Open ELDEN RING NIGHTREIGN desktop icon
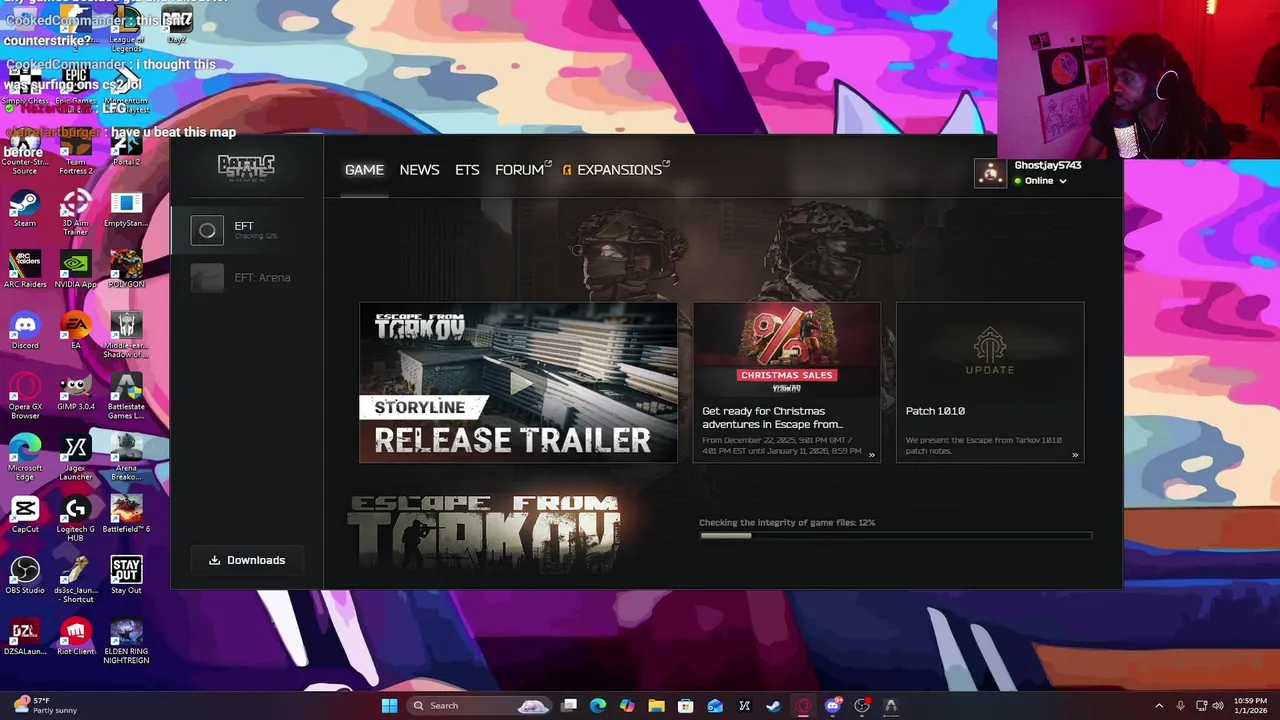The image size is (1280, 720). pos(126,640)
